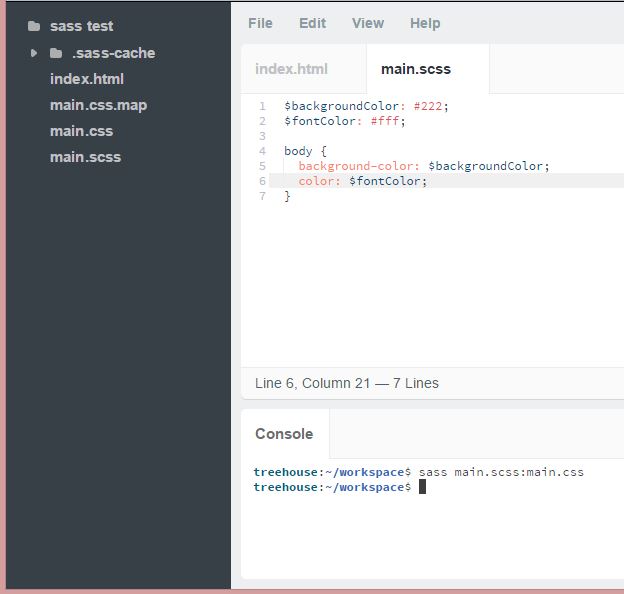Open the Help menu
Image resolution: width=624 pixels, height=594 pixels.
pos(425,23)
